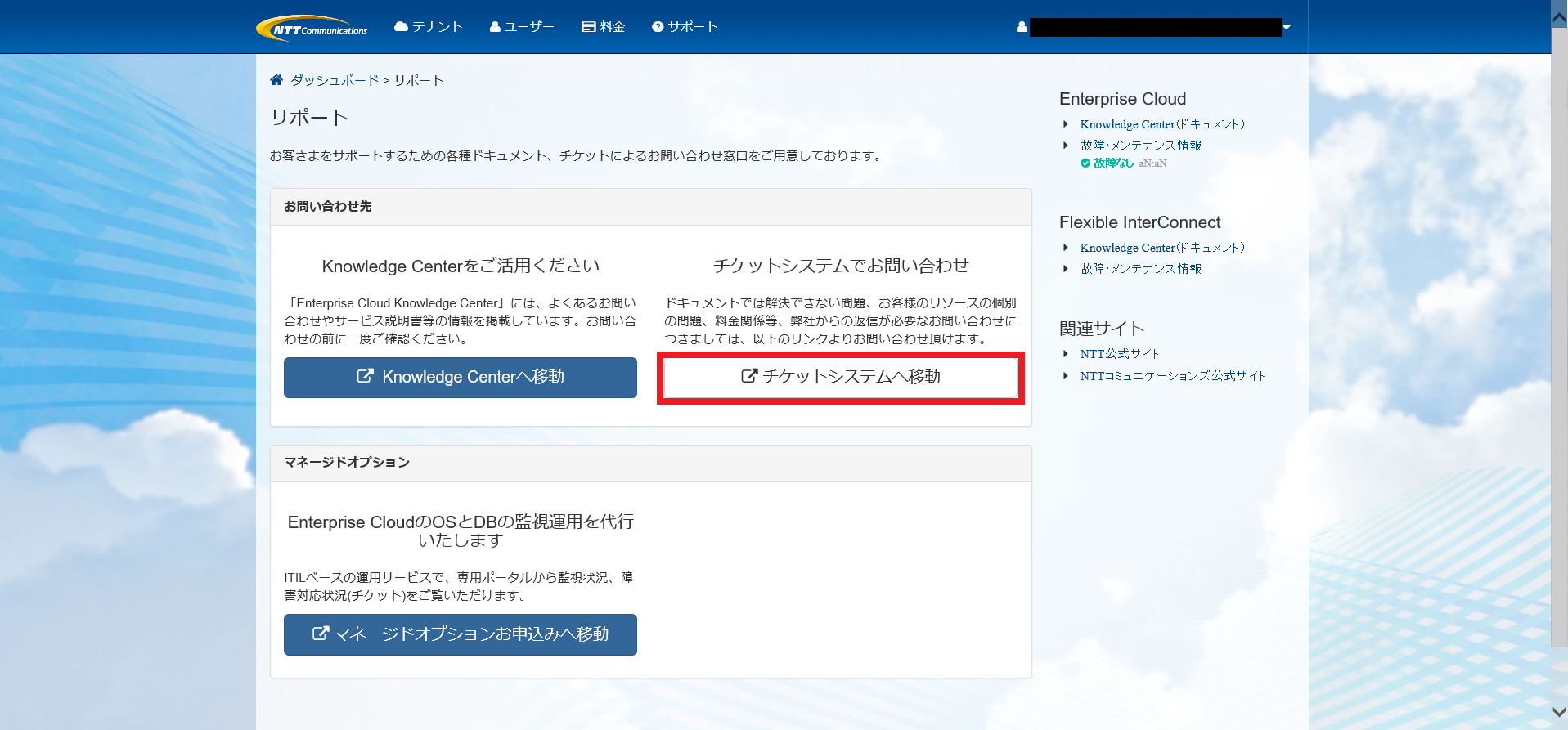Open テナント menu in top navigation
The height and width of the screenshot is (730, 1568).
pyautogui.click(x=429, y=27)
